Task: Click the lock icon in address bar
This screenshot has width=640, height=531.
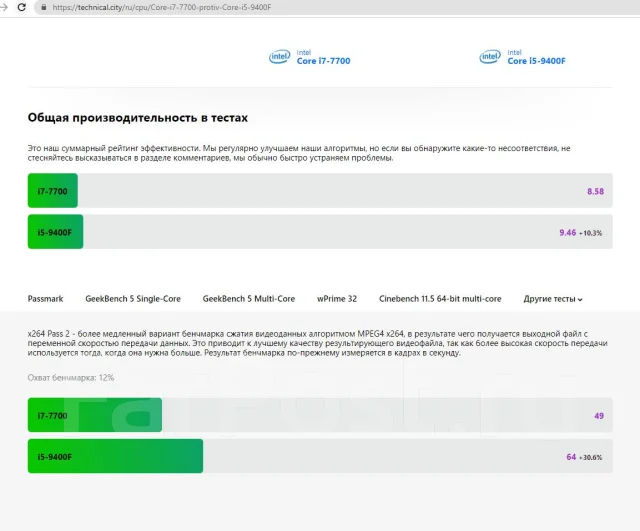Action: [43, 7]
